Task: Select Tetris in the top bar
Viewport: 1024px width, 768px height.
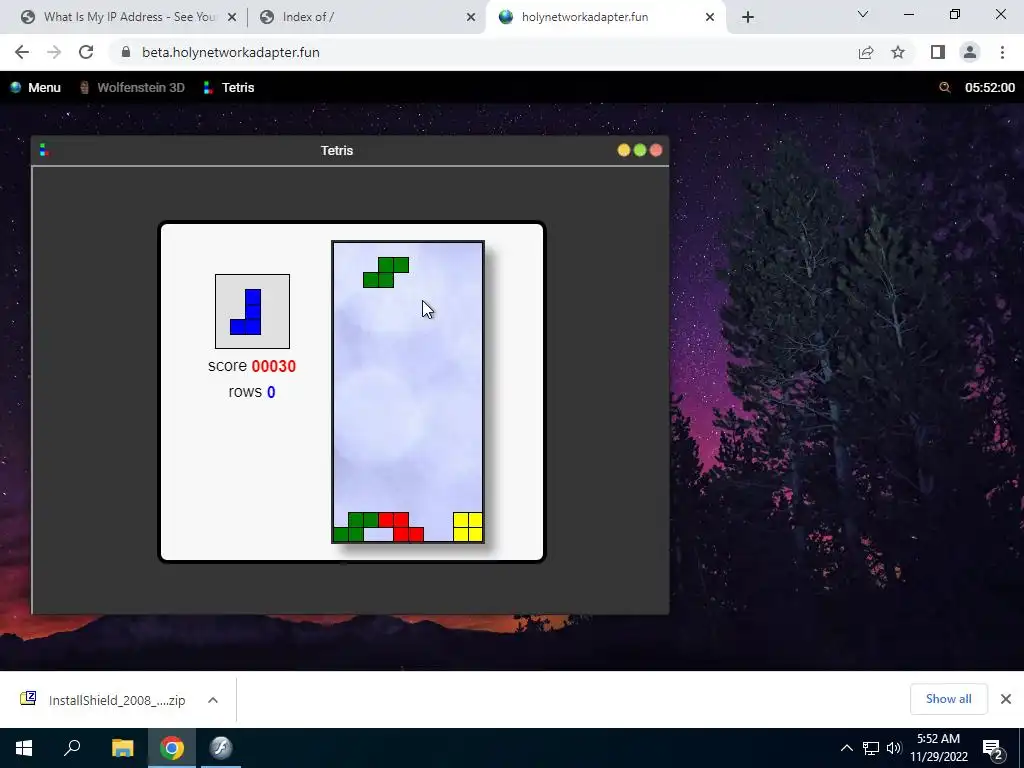Action: (229, 88)
